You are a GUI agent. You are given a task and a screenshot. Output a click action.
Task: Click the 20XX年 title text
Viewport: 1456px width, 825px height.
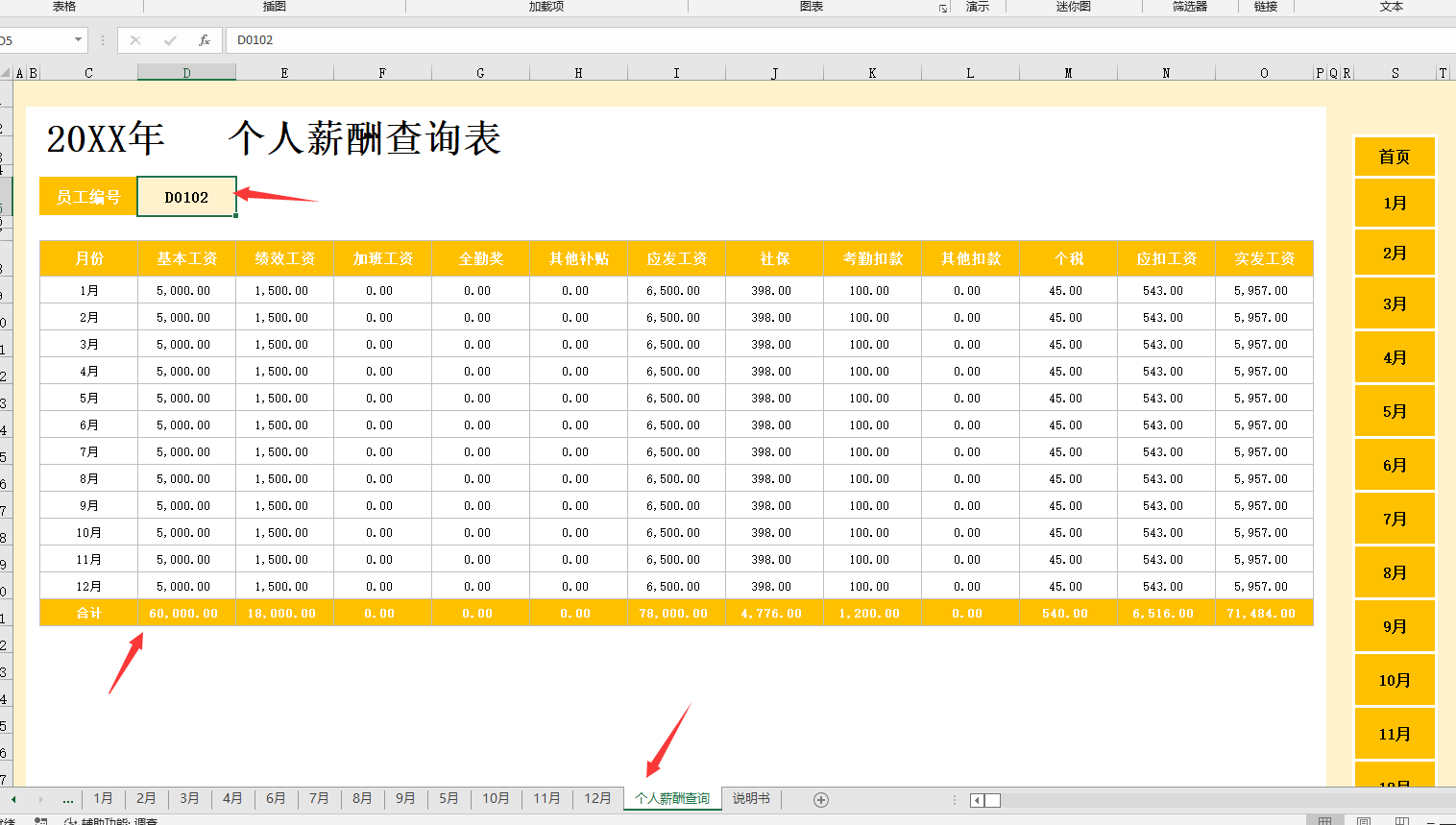[x=106, y=138]
